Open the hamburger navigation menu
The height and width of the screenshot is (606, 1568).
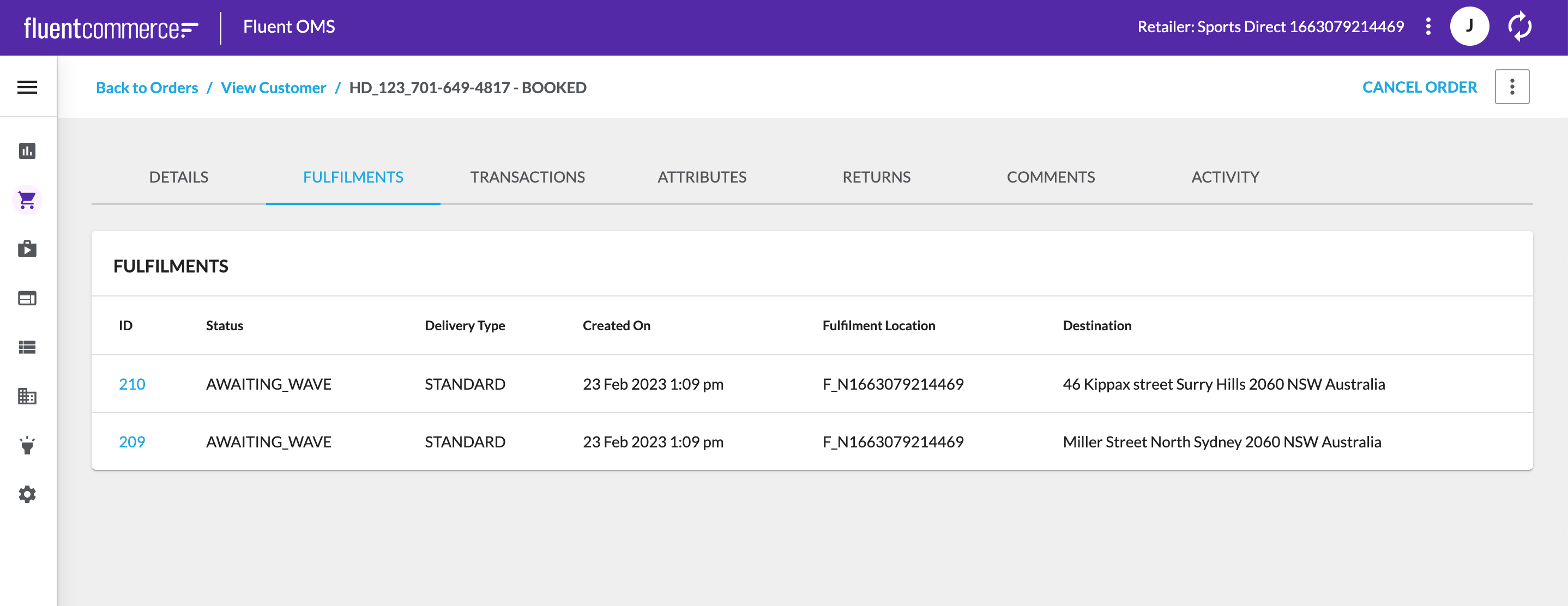27,87
